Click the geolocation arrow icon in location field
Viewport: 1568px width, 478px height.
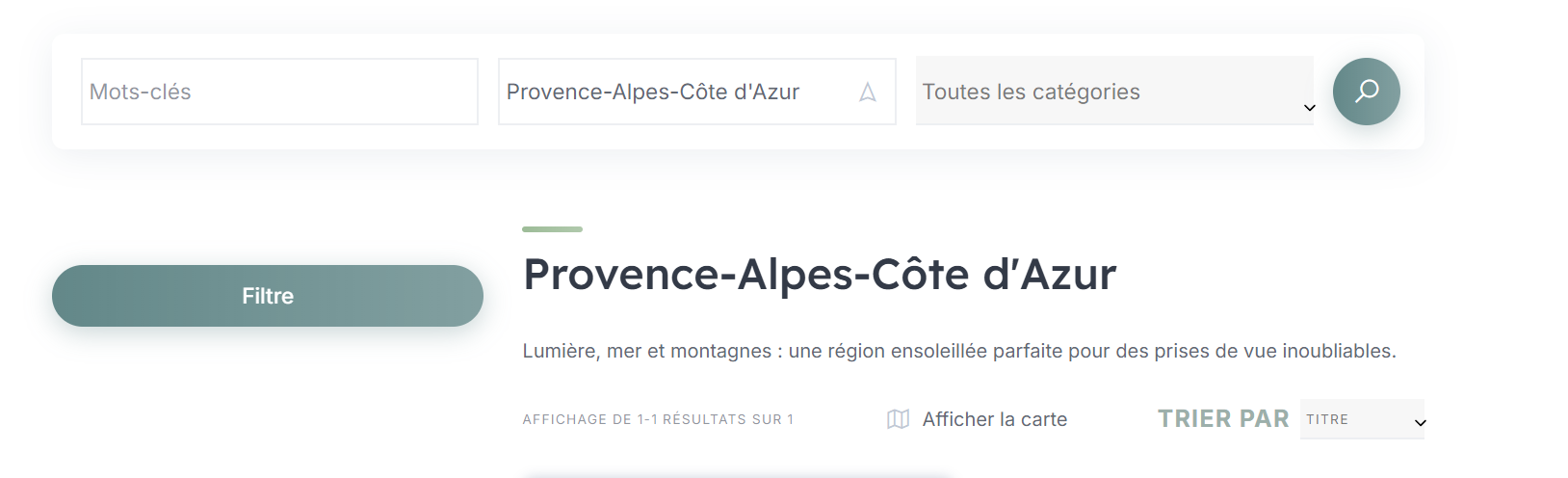pyautogui.click(x=868, y=93)
